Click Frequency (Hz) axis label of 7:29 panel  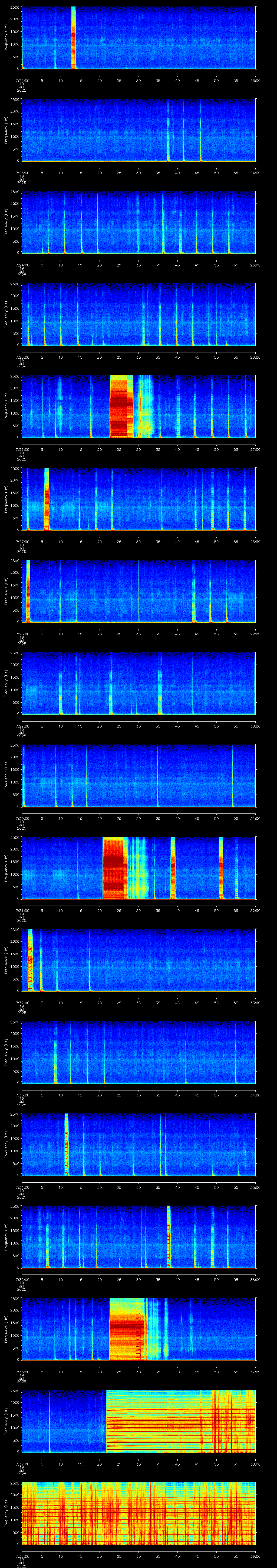6,683
